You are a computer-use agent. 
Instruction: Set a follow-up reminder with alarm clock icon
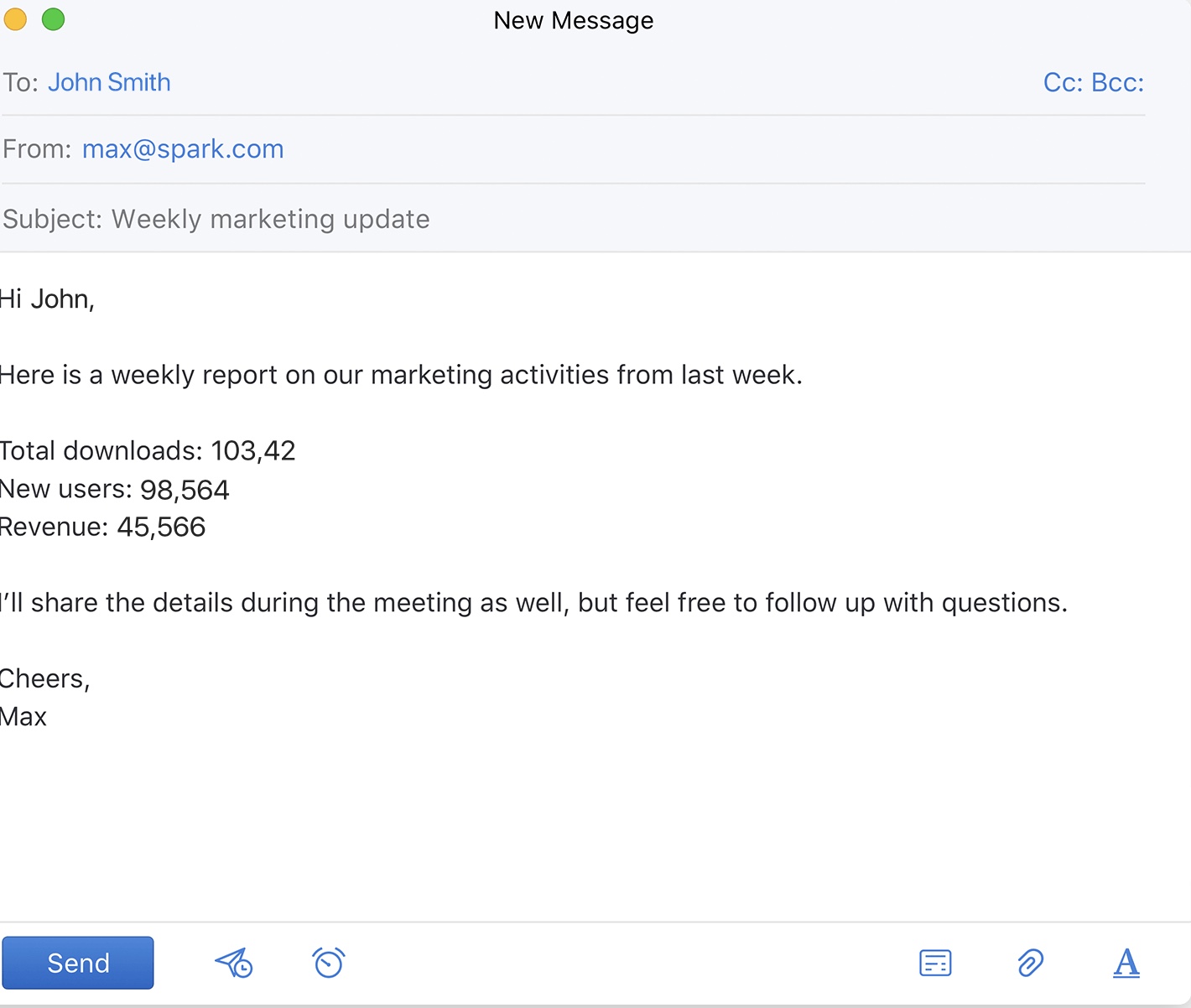click(329, 962)
